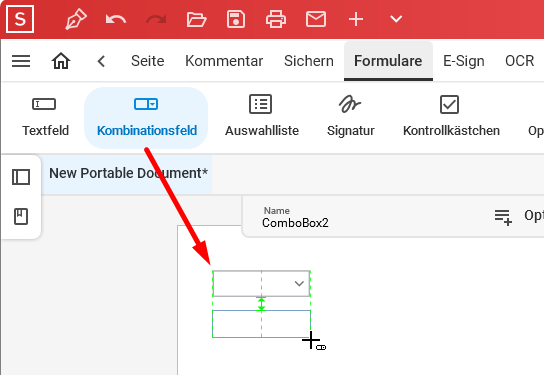
Task: Open the bookmarks panel
Action: click(x=21, y=216)
